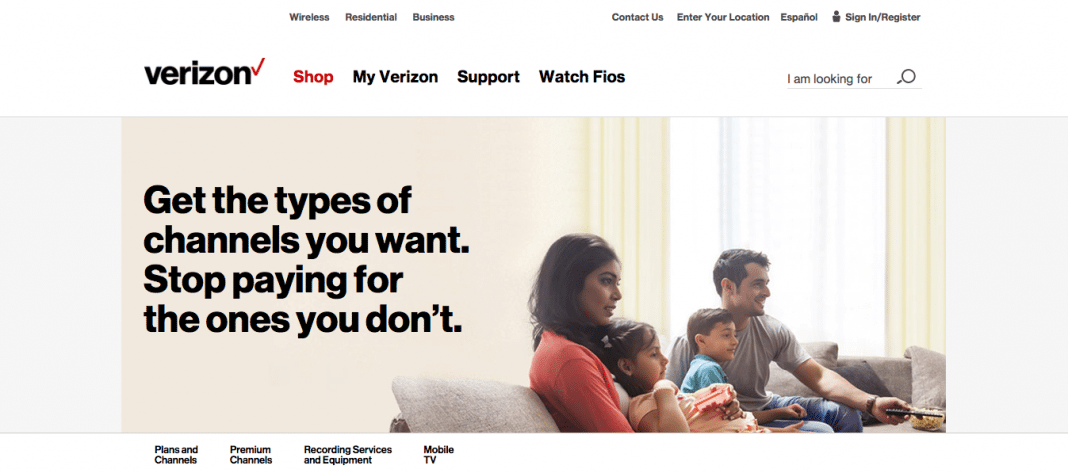The image size is (1068, 473).
Task: Open the My Verizon menu
Action: coord(395,77)
